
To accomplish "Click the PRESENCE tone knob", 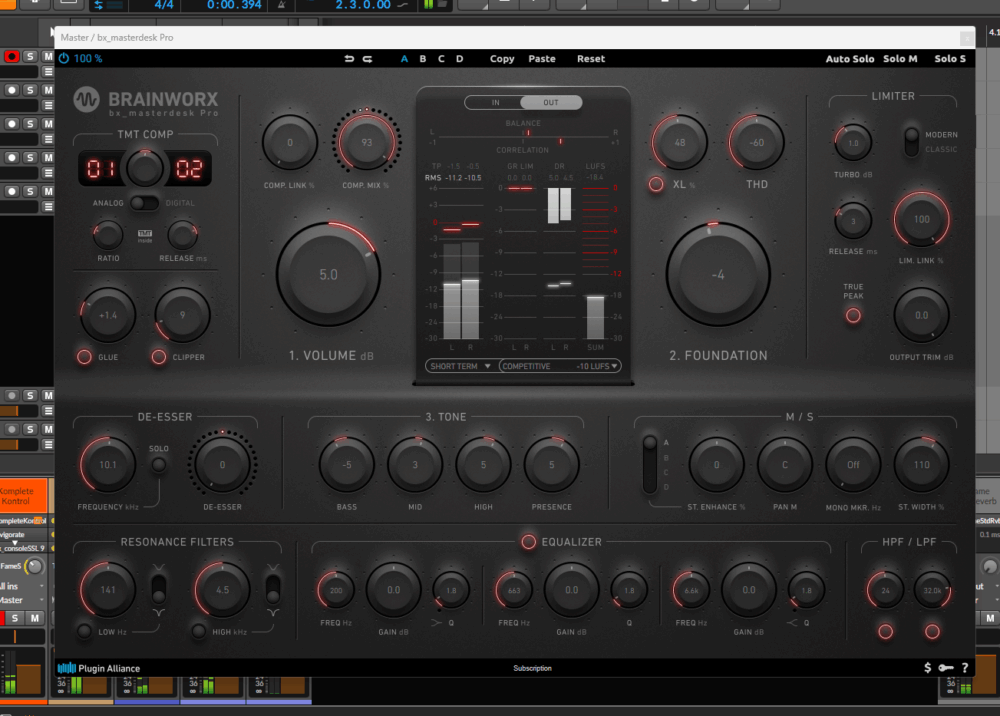I will pyautogui.click(x=552, y=465).
